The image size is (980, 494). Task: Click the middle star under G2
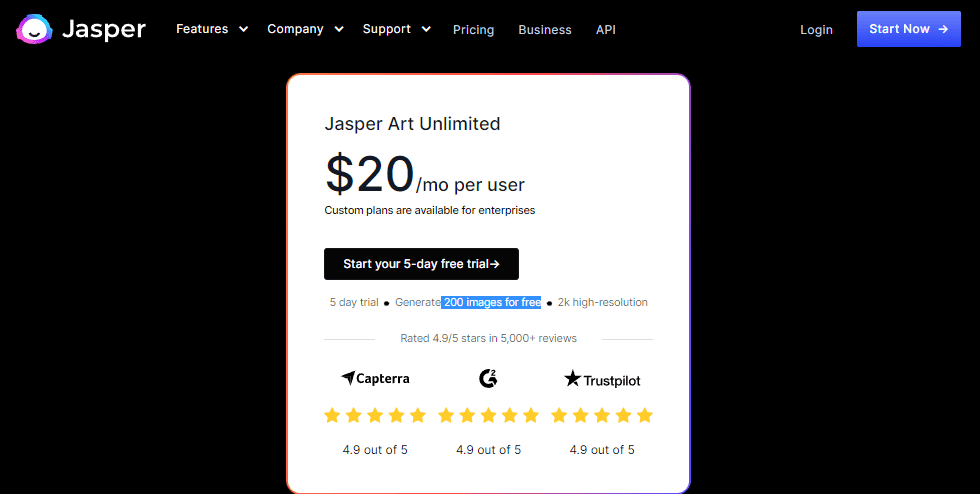tap(488, 415)
